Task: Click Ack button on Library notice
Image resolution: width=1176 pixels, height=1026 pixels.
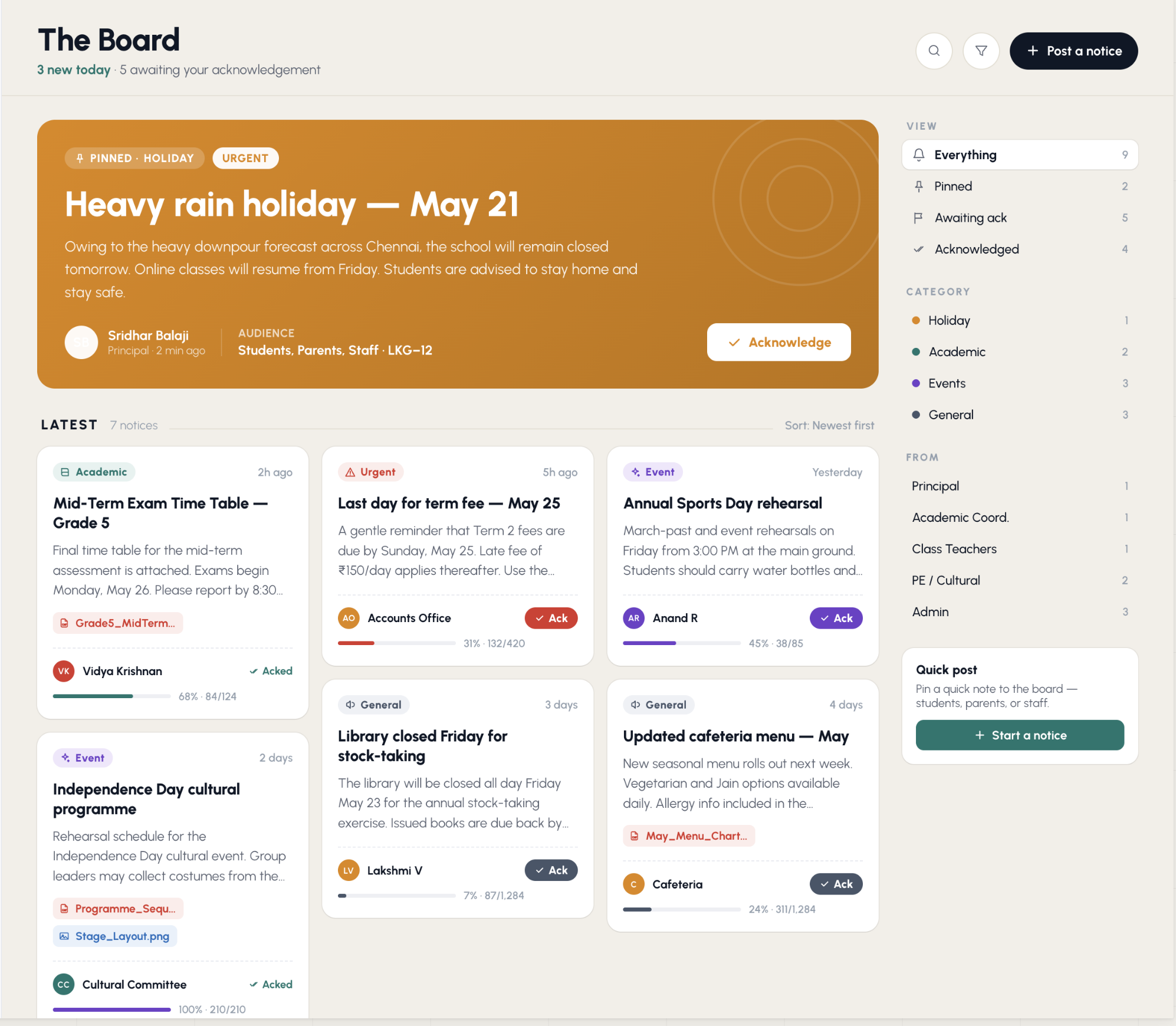Action: [x=551, y=870]
